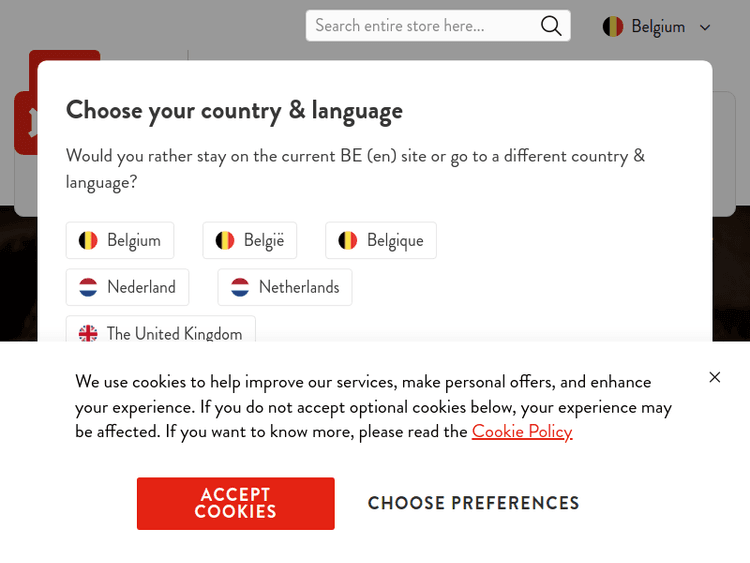Click the Dutch flag beside Nederland
Image resolution: width=750 pixels, height=563 pixels.
(89, 287)
